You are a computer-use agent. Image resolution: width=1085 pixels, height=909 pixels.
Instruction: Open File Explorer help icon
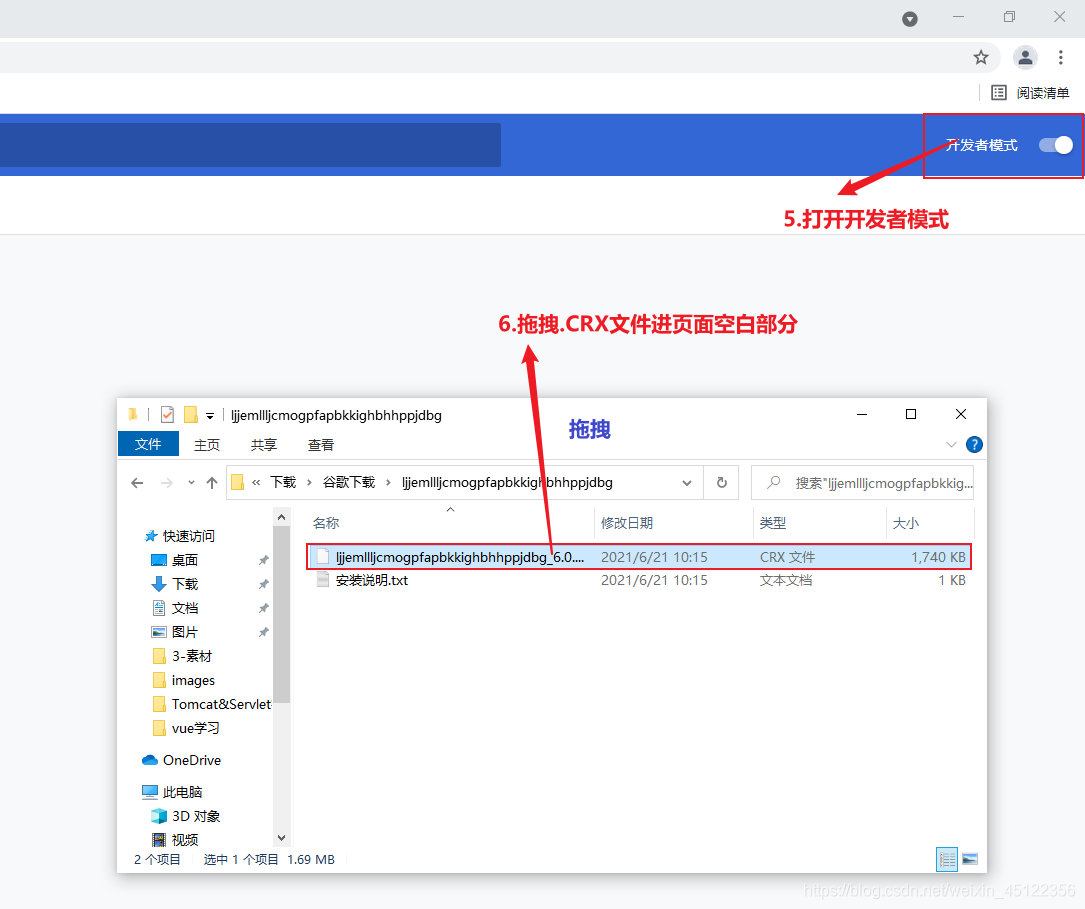tap(974, 445)
